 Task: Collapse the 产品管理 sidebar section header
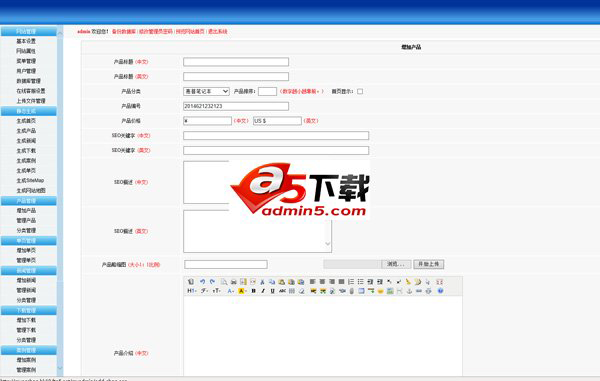pyautogui.click(x=29, y=200)
